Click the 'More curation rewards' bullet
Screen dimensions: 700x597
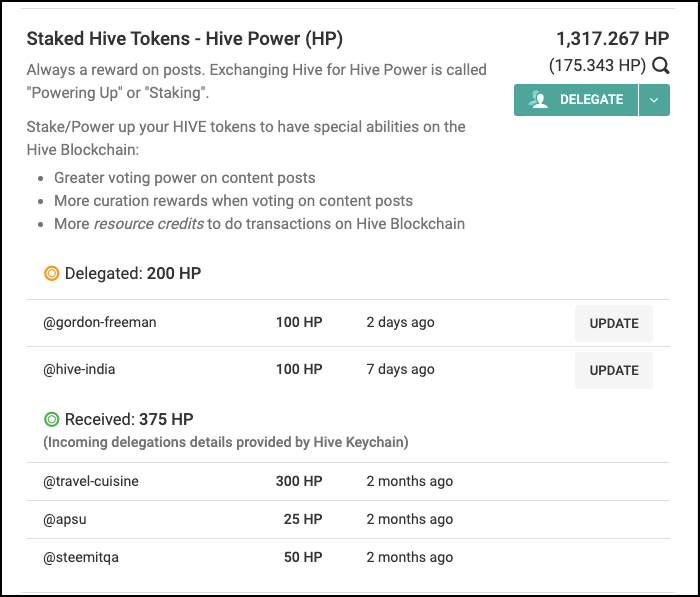pyautogui.click(x=233, y=201)
